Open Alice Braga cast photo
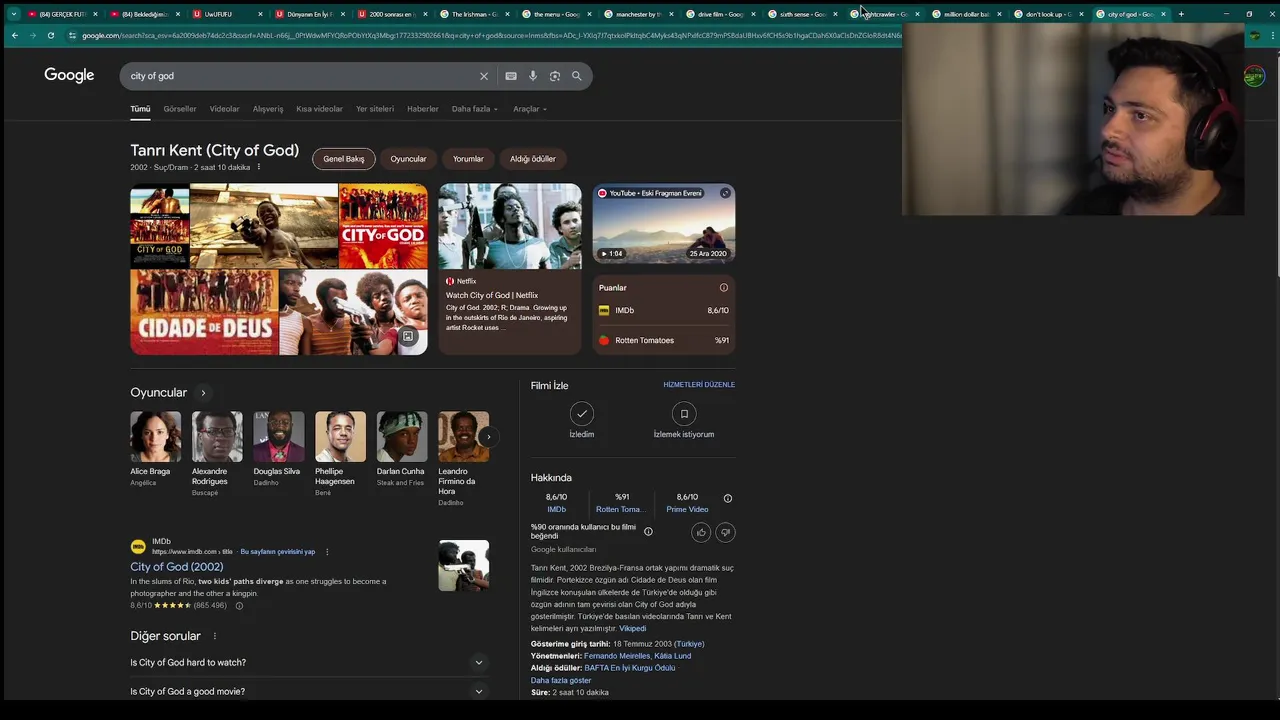Viewport: 1280px width, 720px height. tap(156, 437)
